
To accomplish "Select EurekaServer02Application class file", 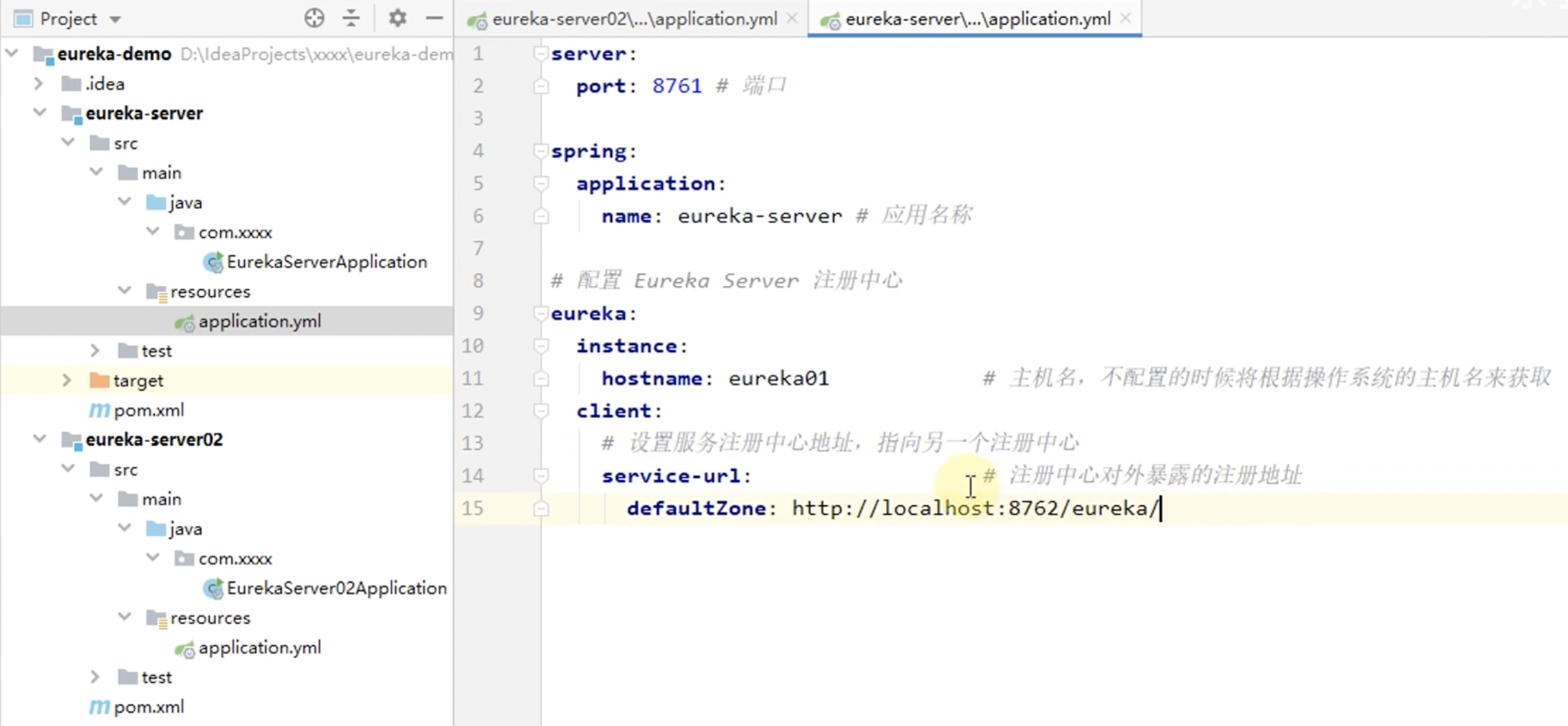I will click(337, 588).
